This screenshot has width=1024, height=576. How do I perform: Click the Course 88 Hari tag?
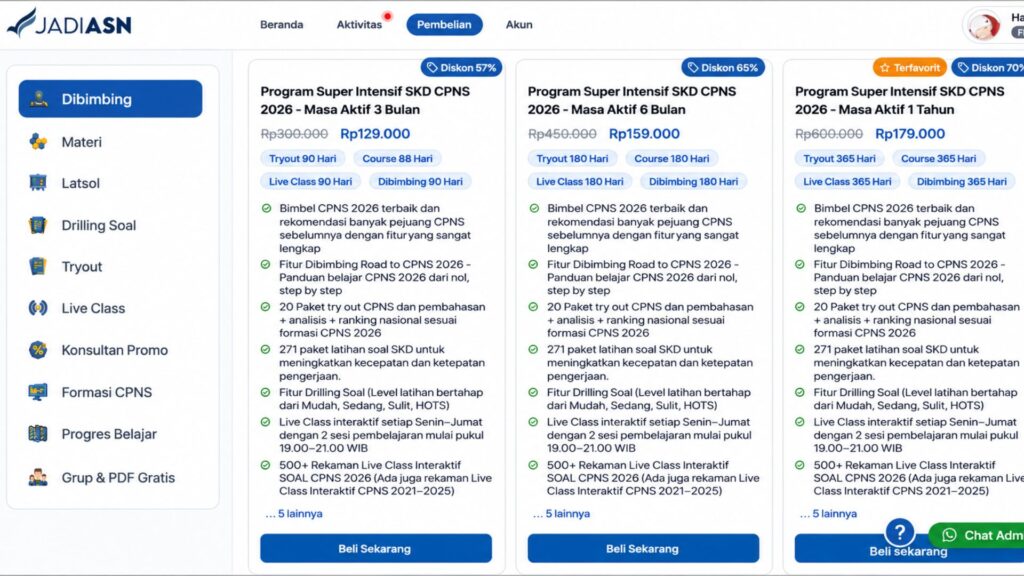click(397, 159)
